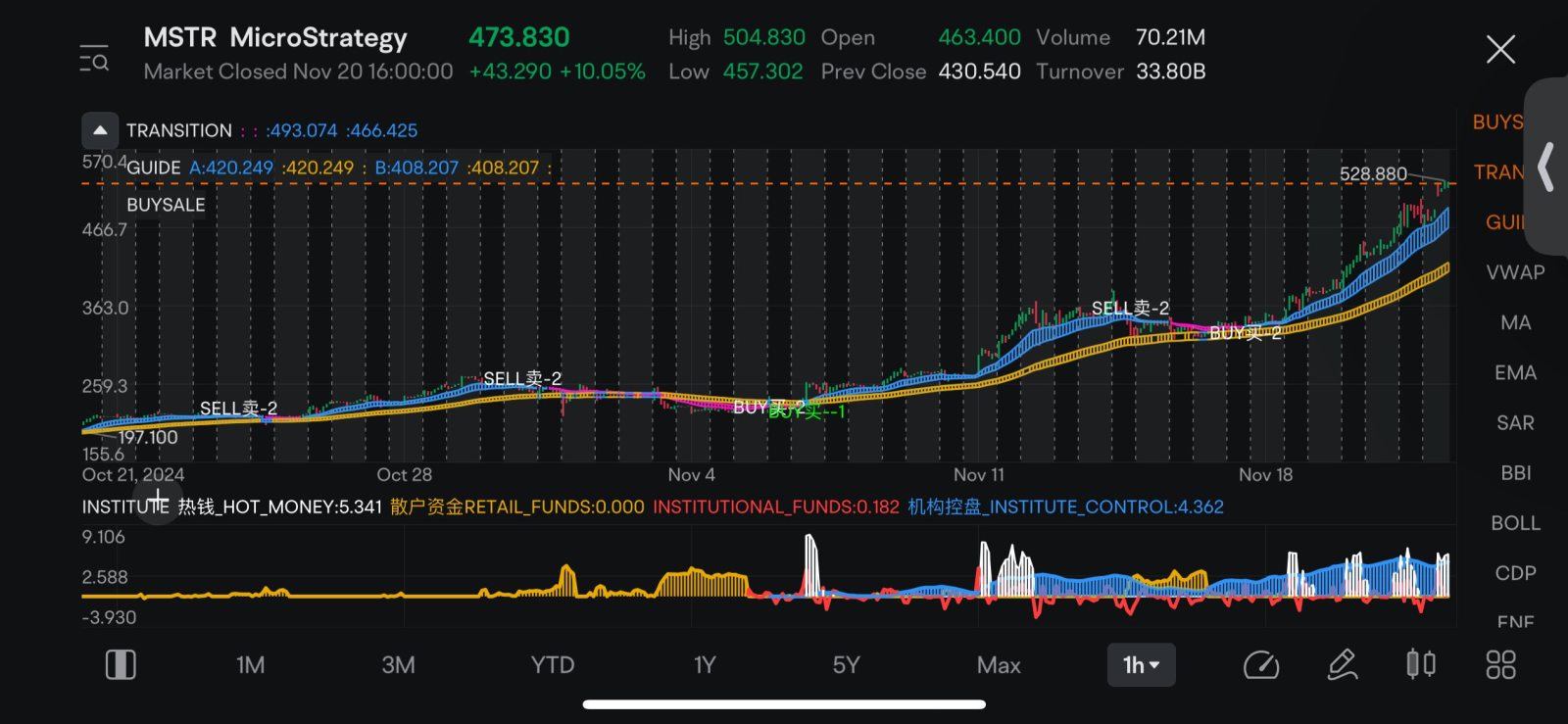1568x724 pixels.
Task: Select the 1Y time range
Action: (x=705, y=665)
